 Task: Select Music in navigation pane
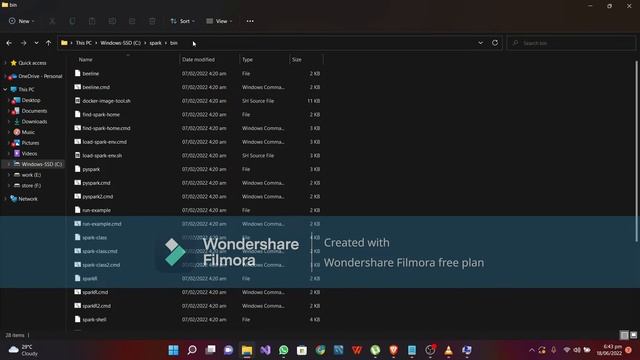click(x=28, y=132)
